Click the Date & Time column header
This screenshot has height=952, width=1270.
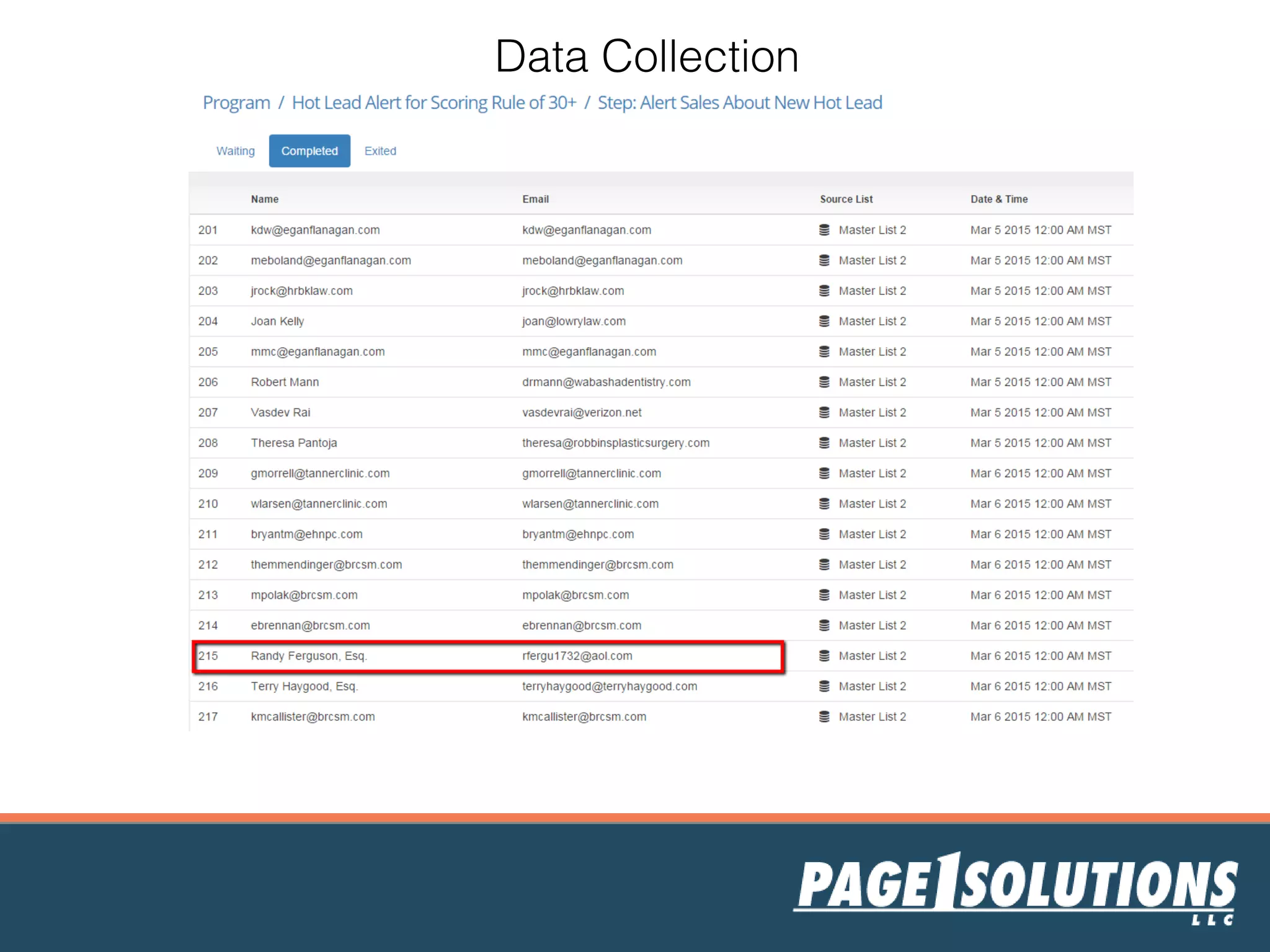pyautogui.click(x=999, y=199)
